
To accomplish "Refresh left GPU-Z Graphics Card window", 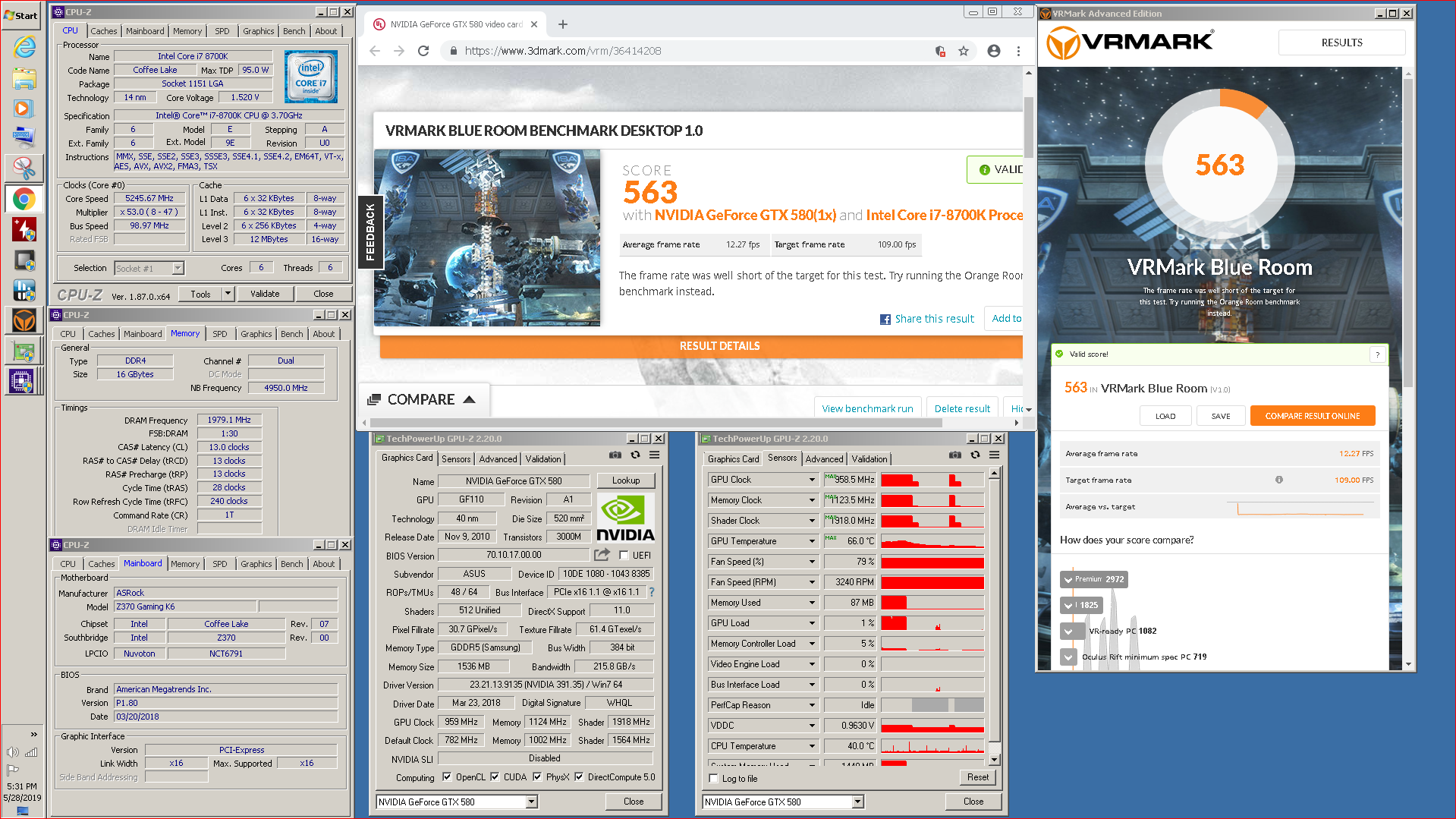I will pyautogui.click(x=635, y=455).
